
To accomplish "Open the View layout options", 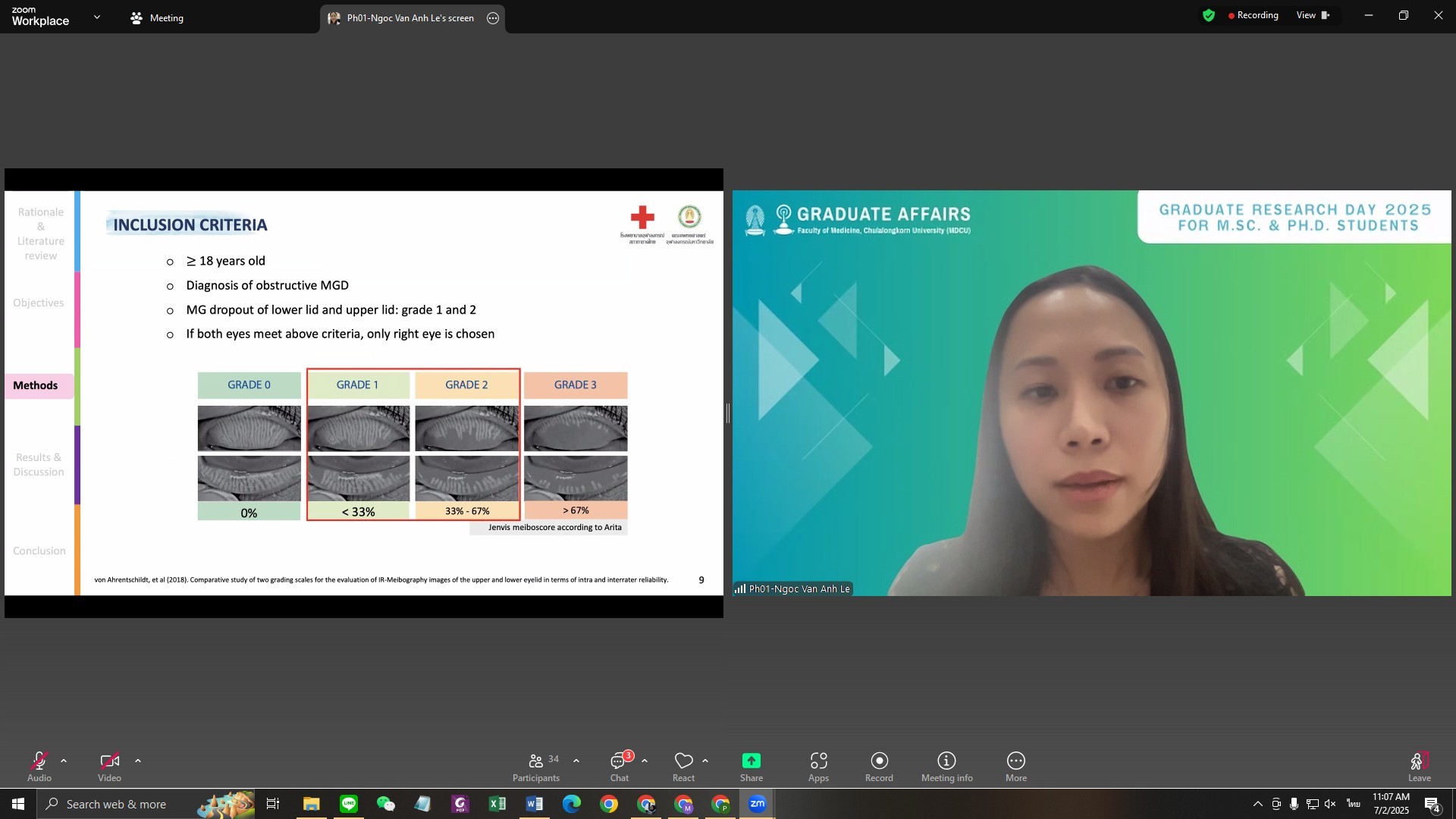I will (1313, 15).
